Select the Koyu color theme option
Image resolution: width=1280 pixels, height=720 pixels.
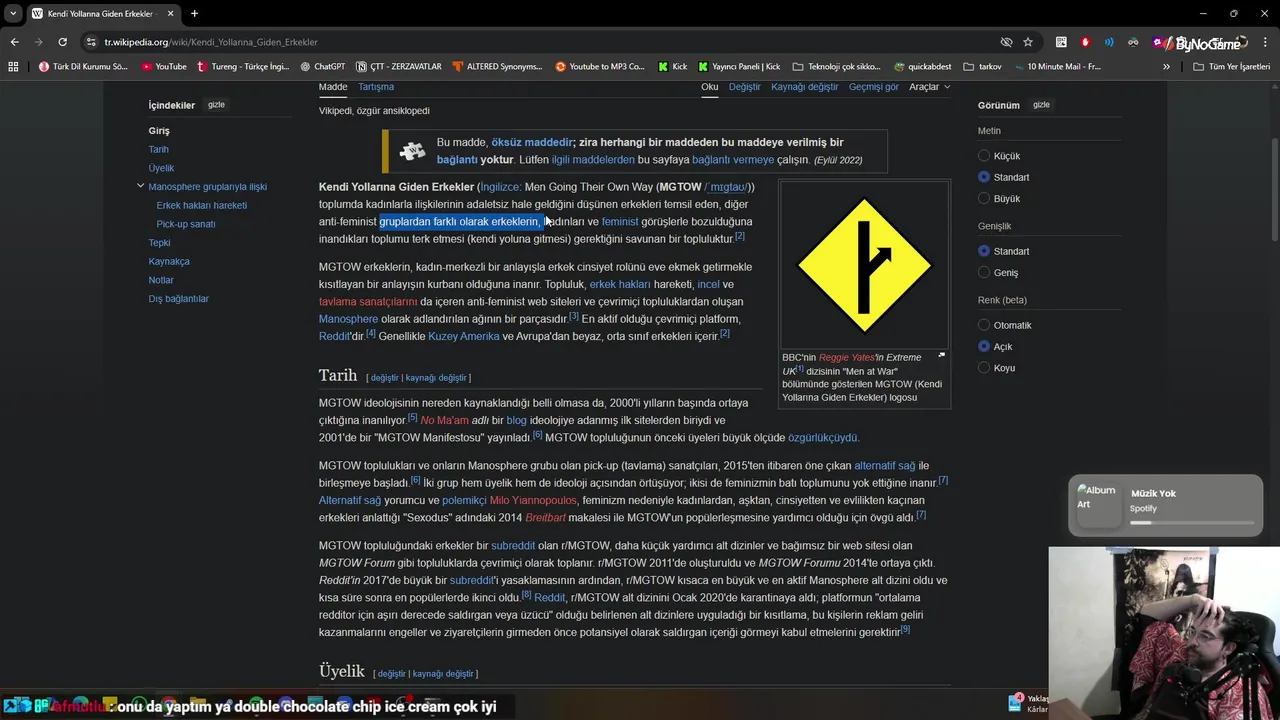coord(984,367)
